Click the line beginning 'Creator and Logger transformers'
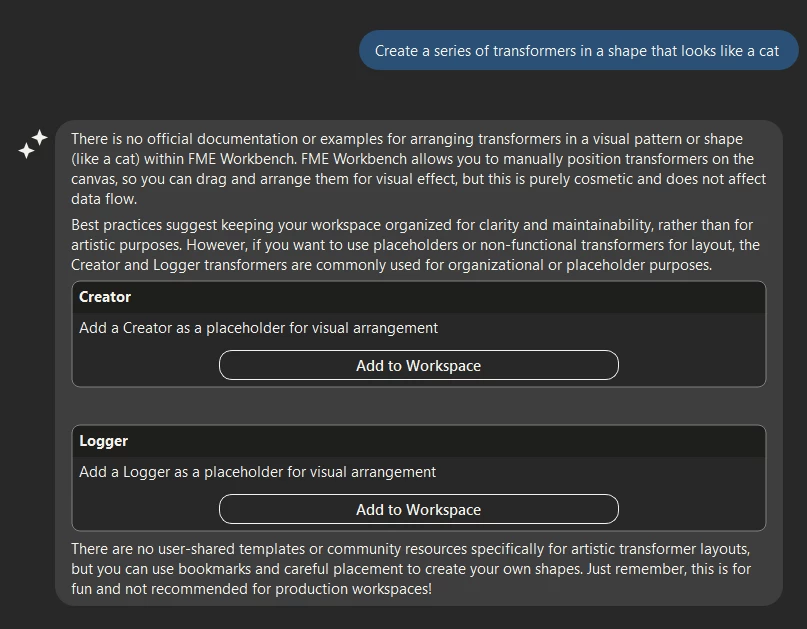 click(392, 265)
